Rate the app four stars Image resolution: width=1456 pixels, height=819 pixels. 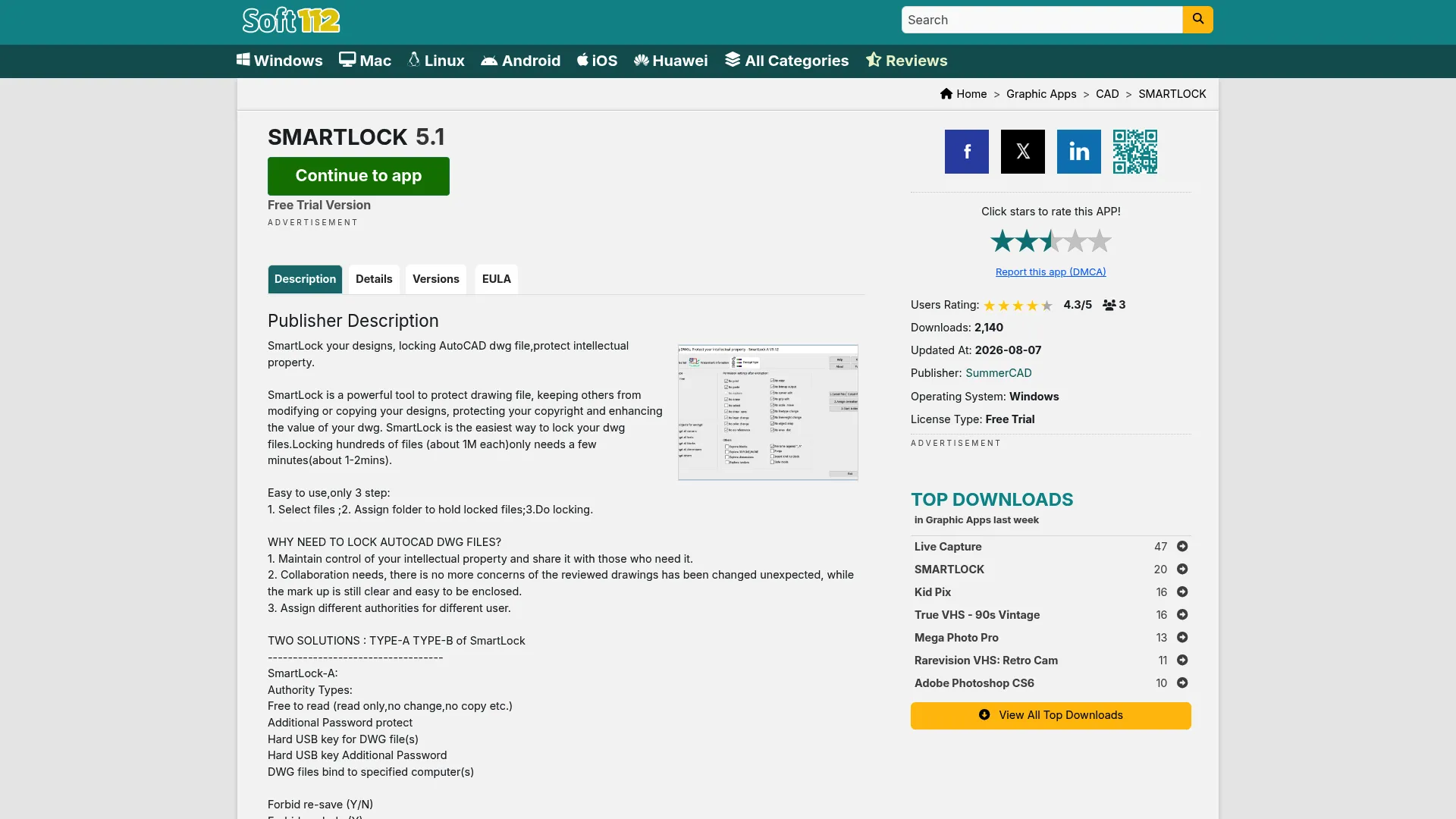[x=1075, y=241]
